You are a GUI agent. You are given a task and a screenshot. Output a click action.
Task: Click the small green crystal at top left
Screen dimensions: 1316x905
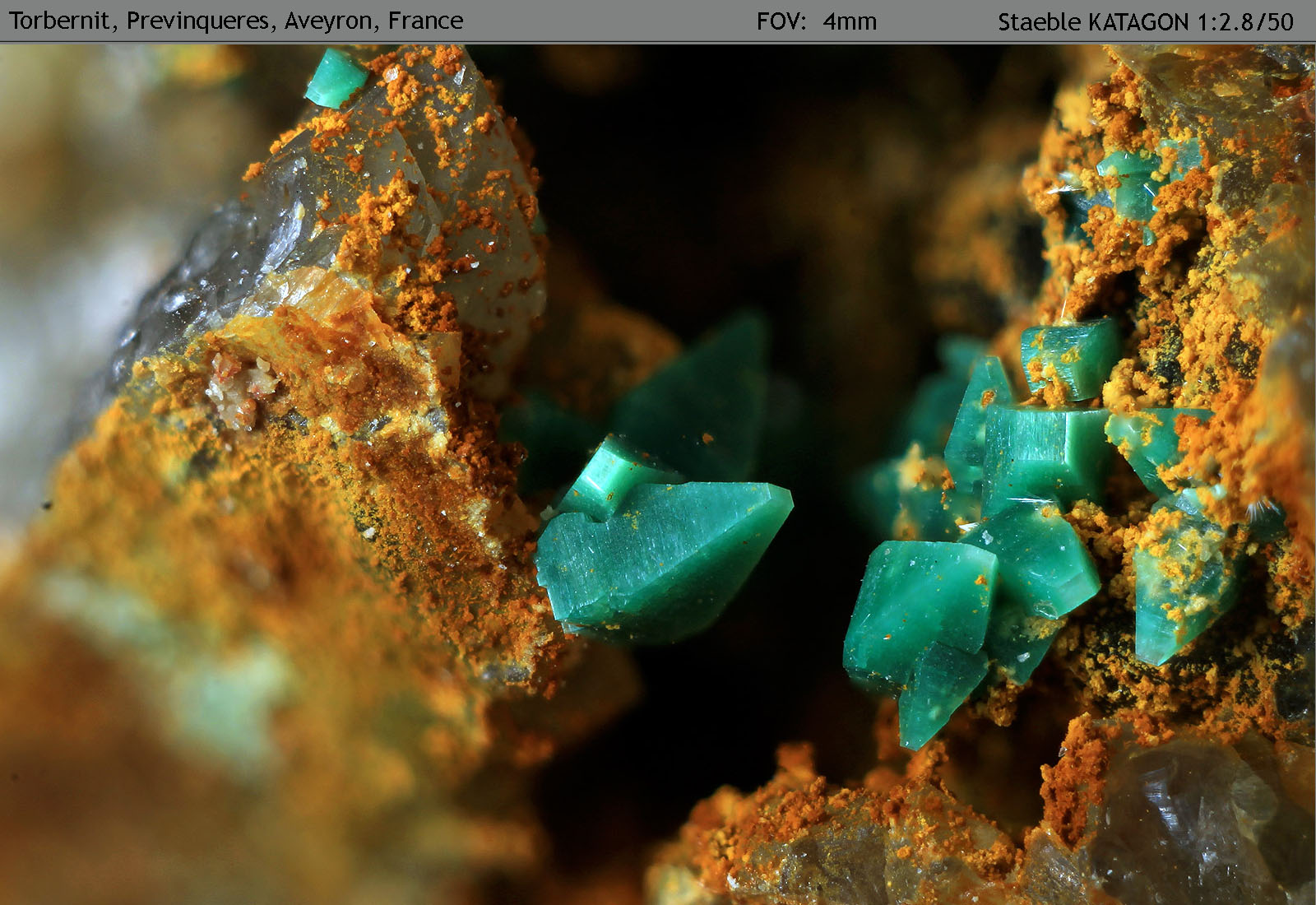335,79
